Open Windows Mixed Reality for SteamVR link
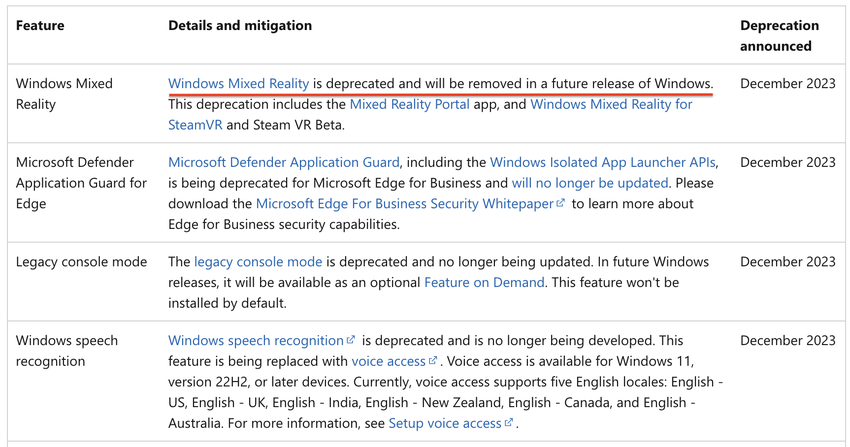 point(611,104)
